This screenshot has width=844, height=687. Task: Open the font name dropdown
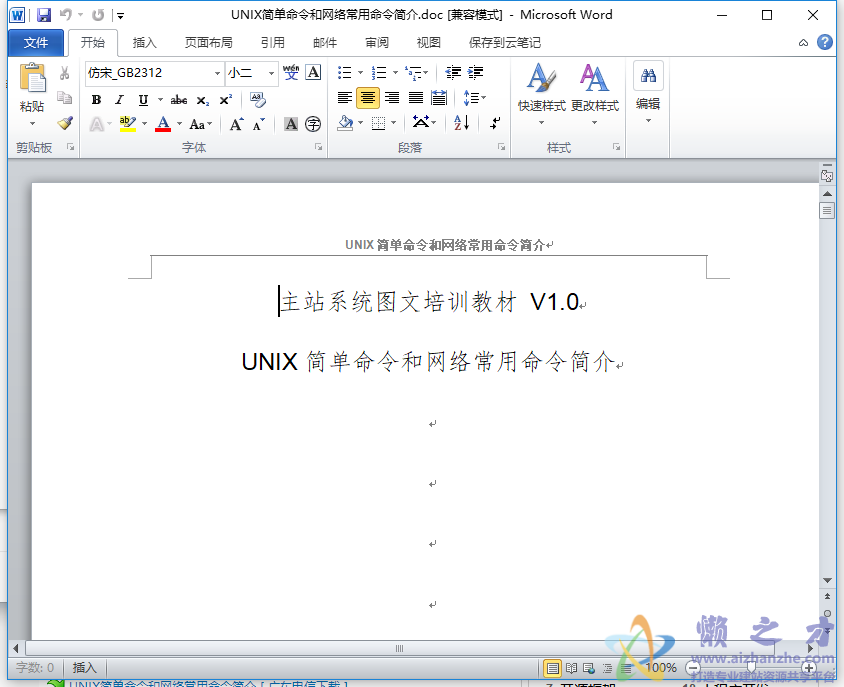click(218, 73)
